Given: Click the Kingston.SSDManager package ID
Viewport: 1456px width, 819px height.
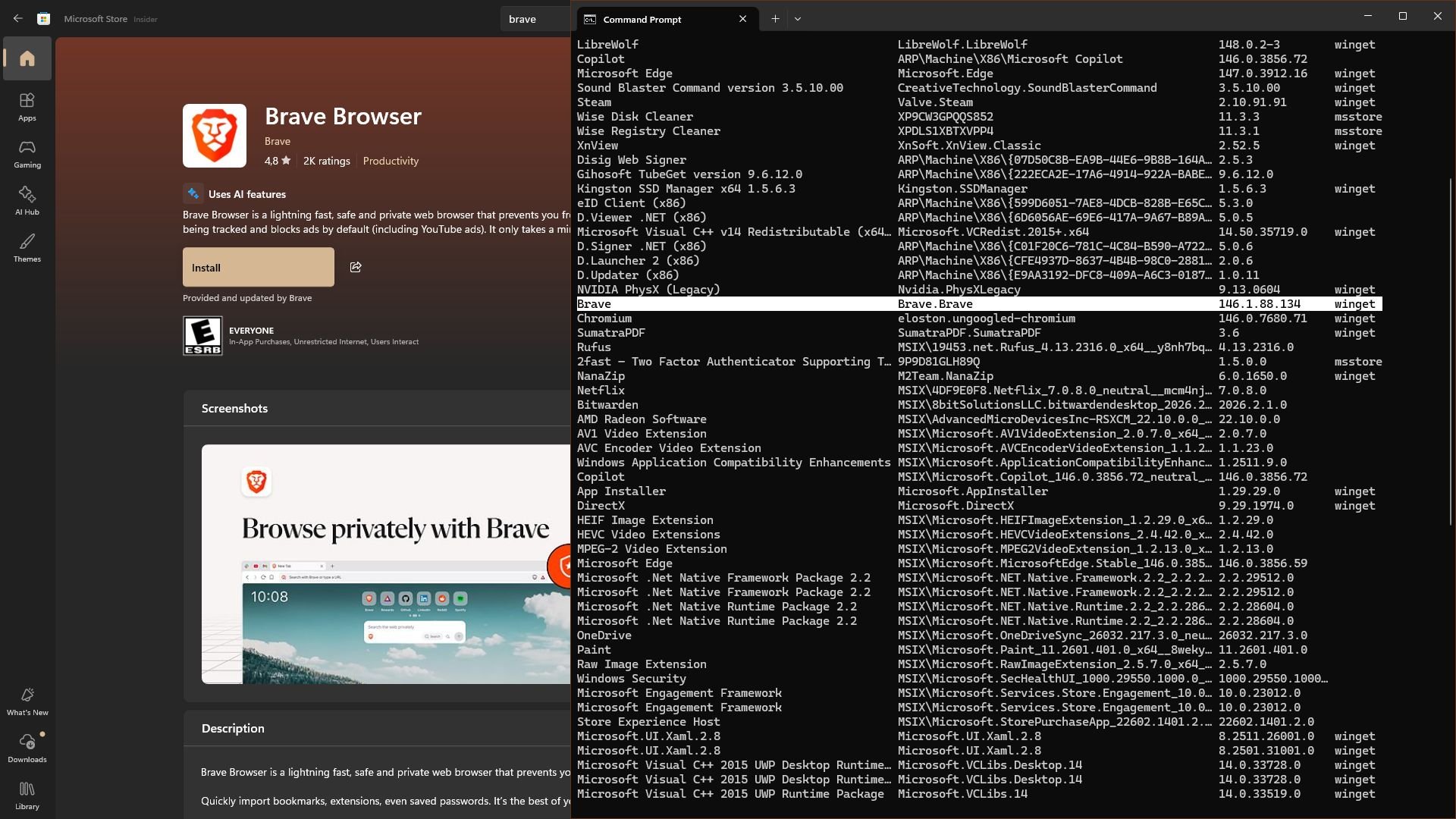Looking at the screenshot, I should [x=963, y=189].
